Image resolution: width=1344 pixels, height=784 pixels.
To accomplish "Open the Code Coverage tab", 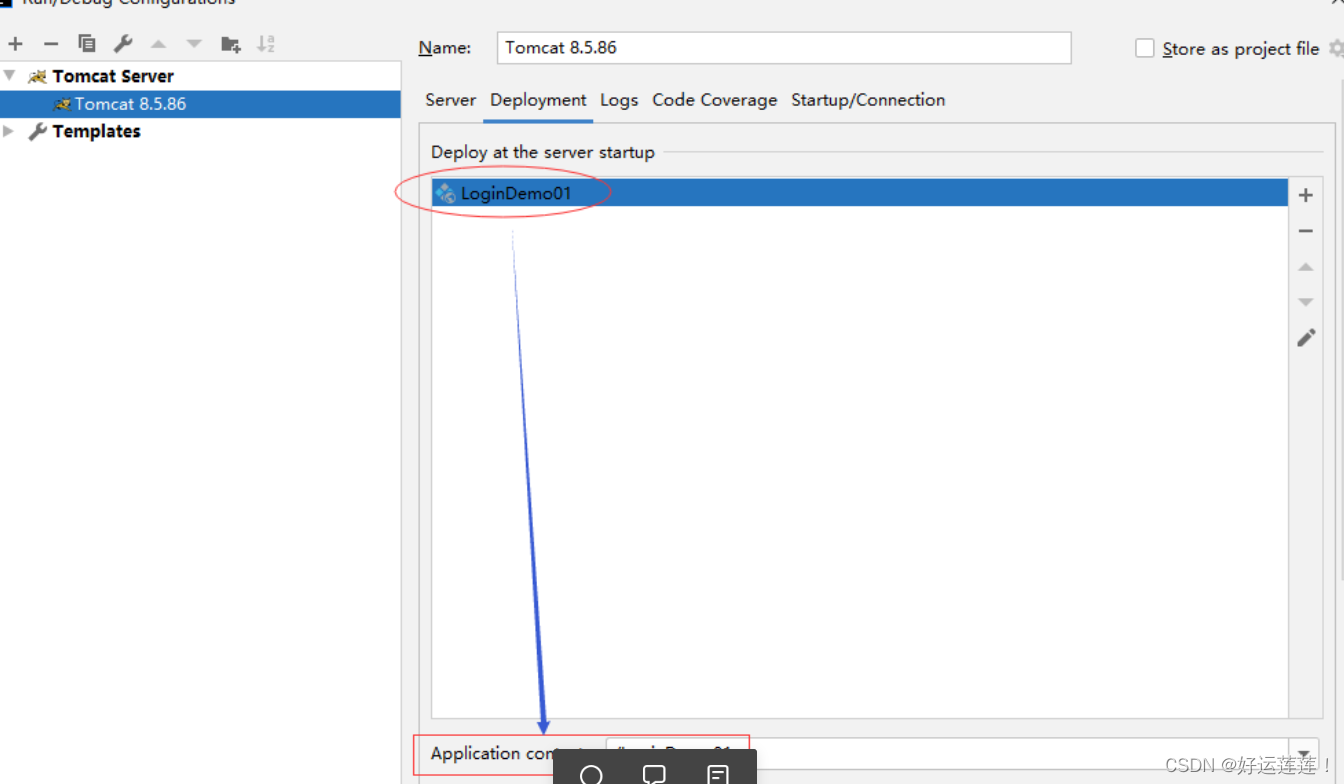I will coord(715,100).
